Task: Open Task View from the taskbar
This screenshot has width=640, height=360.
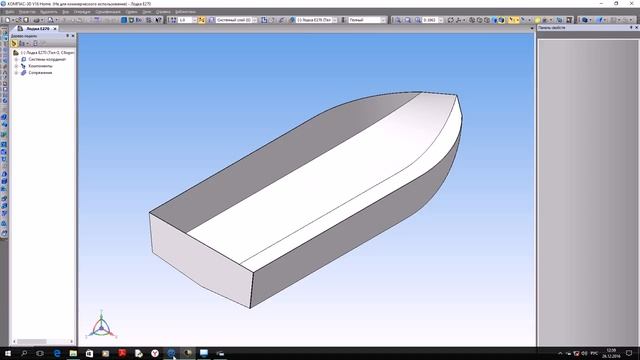Action: [x=40, y=353]
